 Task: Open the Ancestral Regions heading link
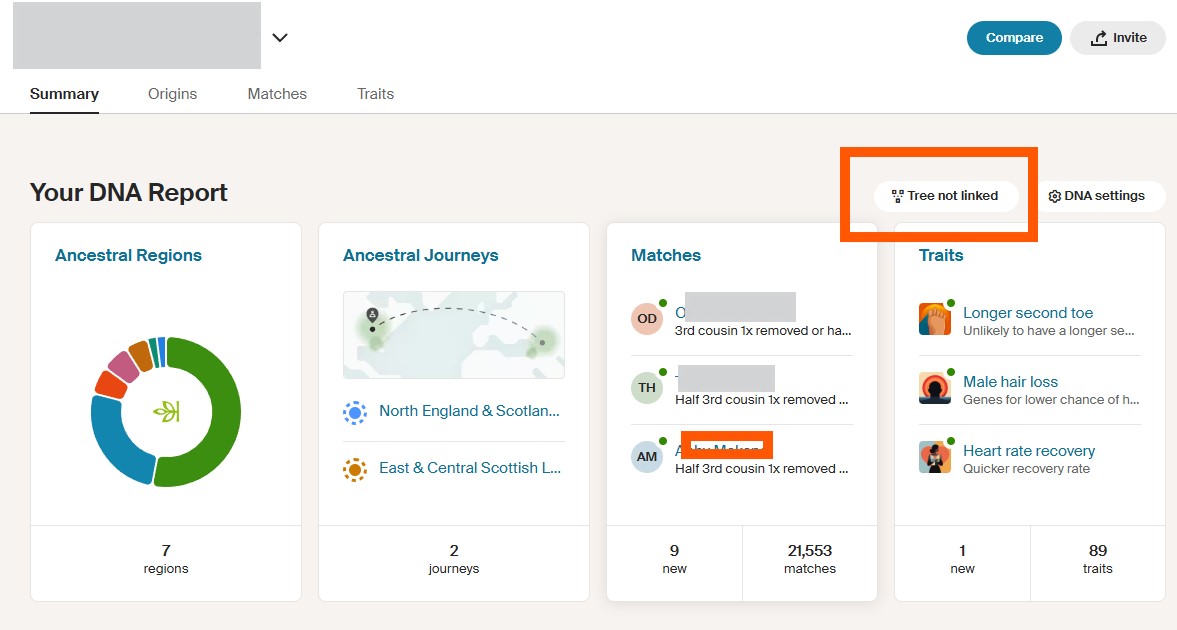(128, 255)
